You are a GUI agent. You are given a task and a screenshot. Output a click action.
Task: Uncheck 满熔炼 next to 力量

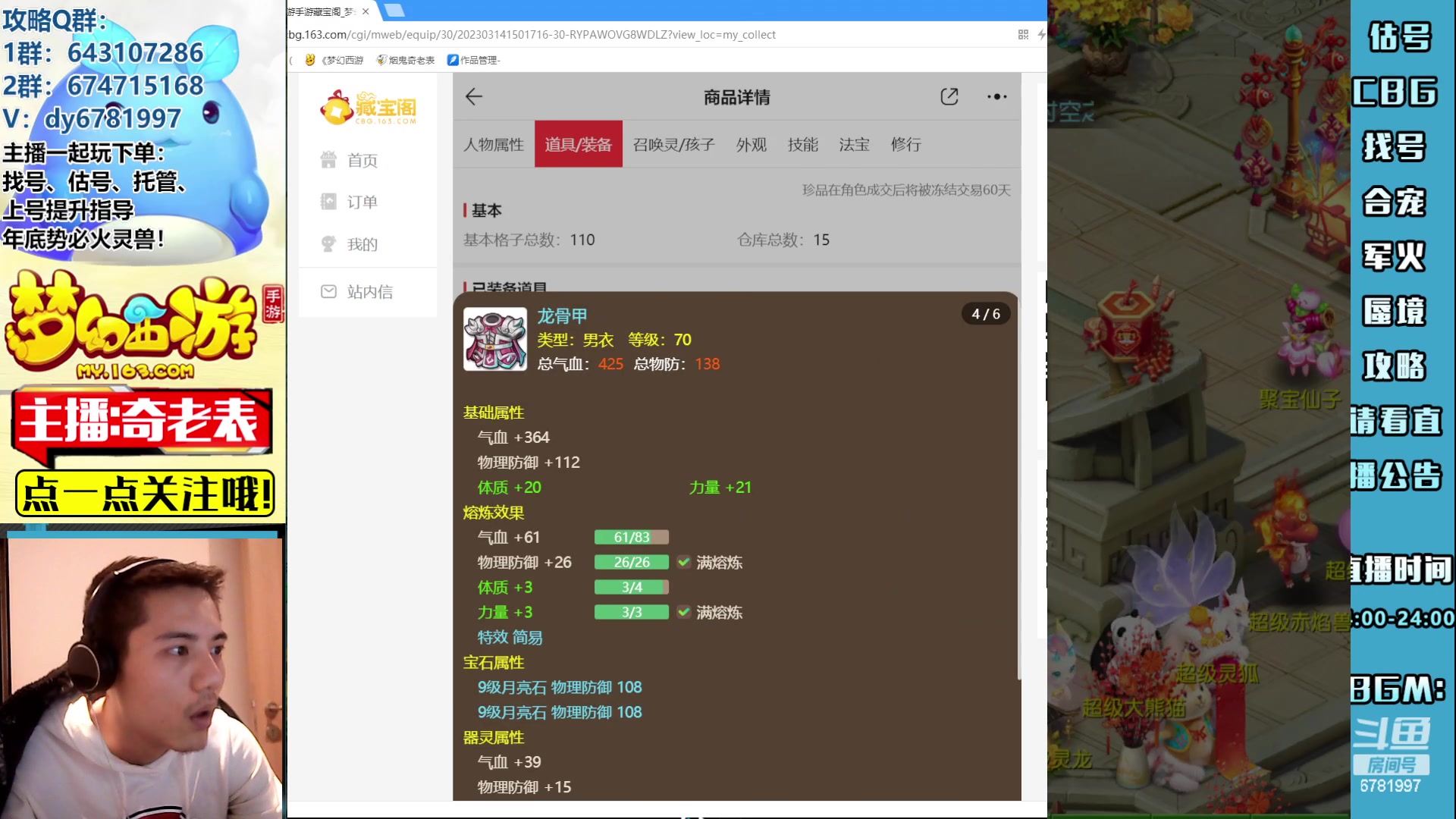683,612
